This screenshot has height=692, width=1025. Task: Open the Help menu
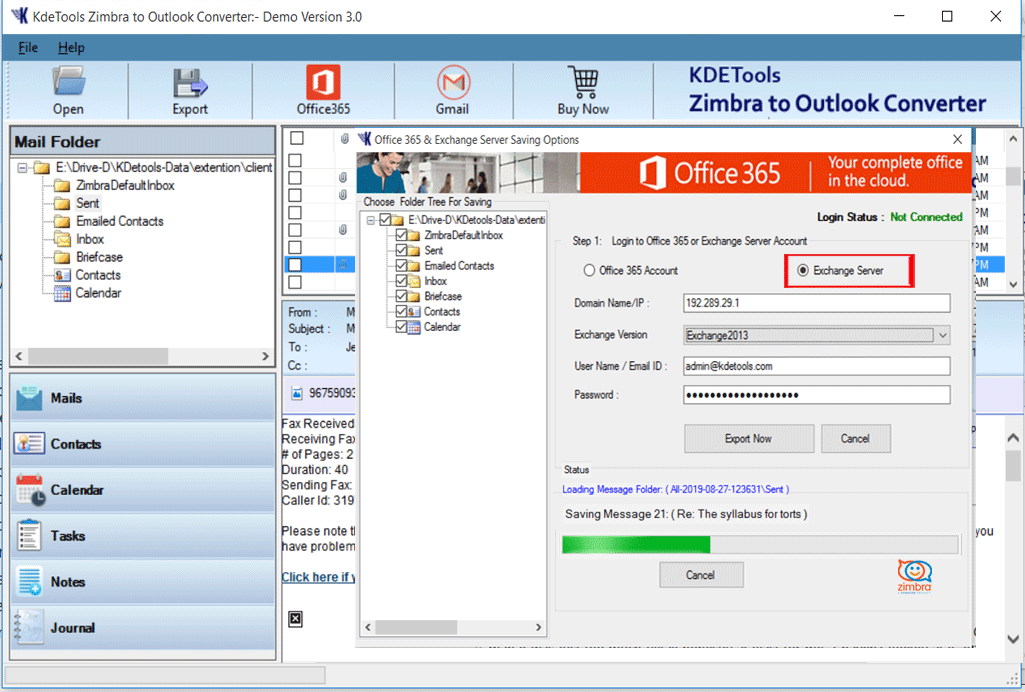tap(71, 47)
